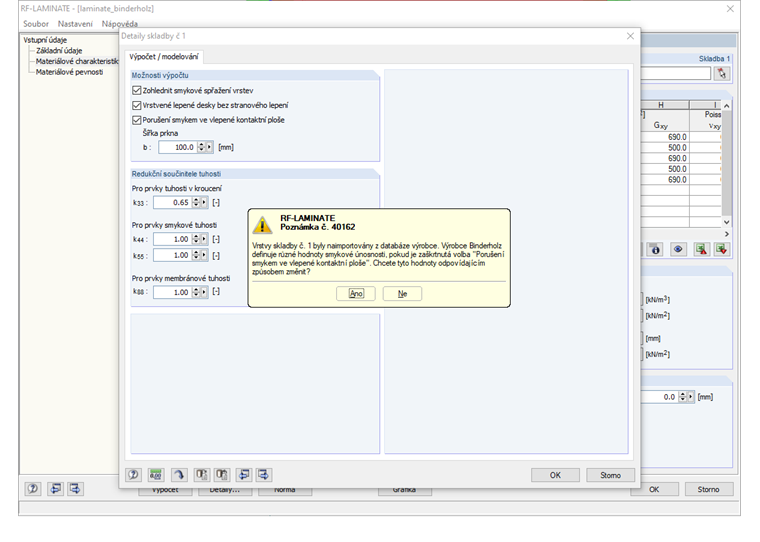
Task: Click the b width input field showing 100.0
Action: tap(178, 147)
